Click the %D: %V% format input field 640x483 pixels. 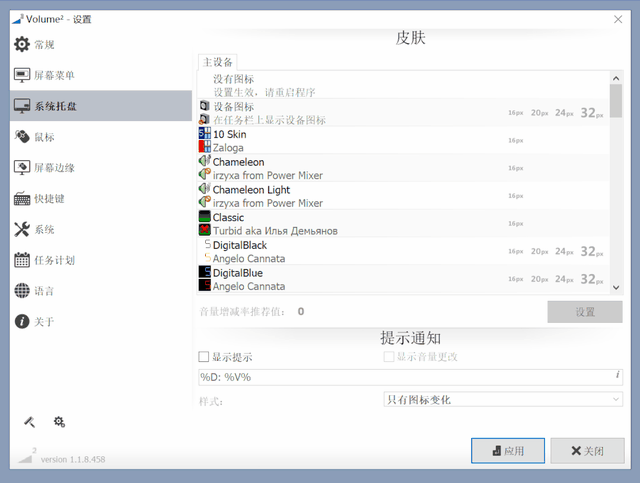click(411, 377)
